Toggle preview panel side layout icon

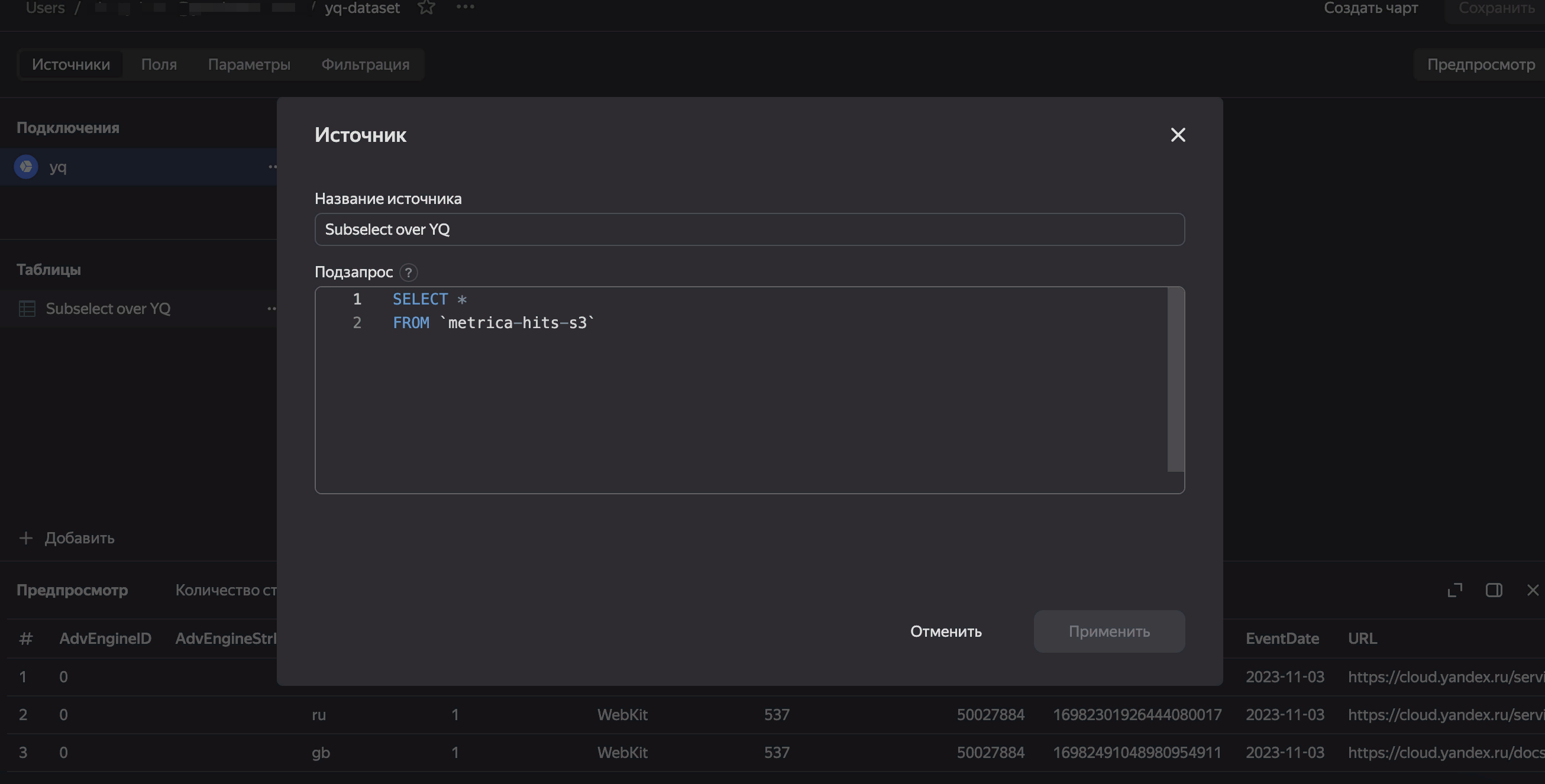pos(1494,591)
